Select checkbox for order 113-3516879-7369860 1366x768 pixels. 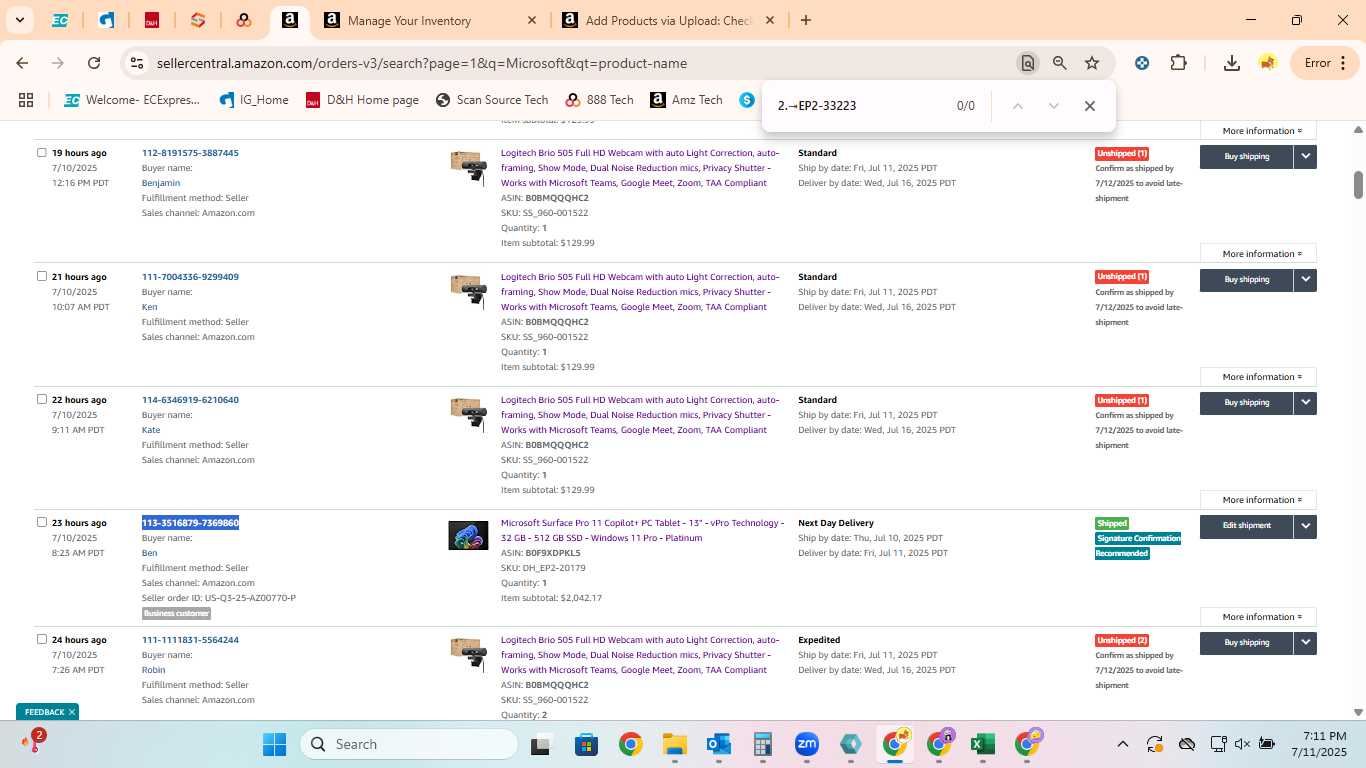42,522
